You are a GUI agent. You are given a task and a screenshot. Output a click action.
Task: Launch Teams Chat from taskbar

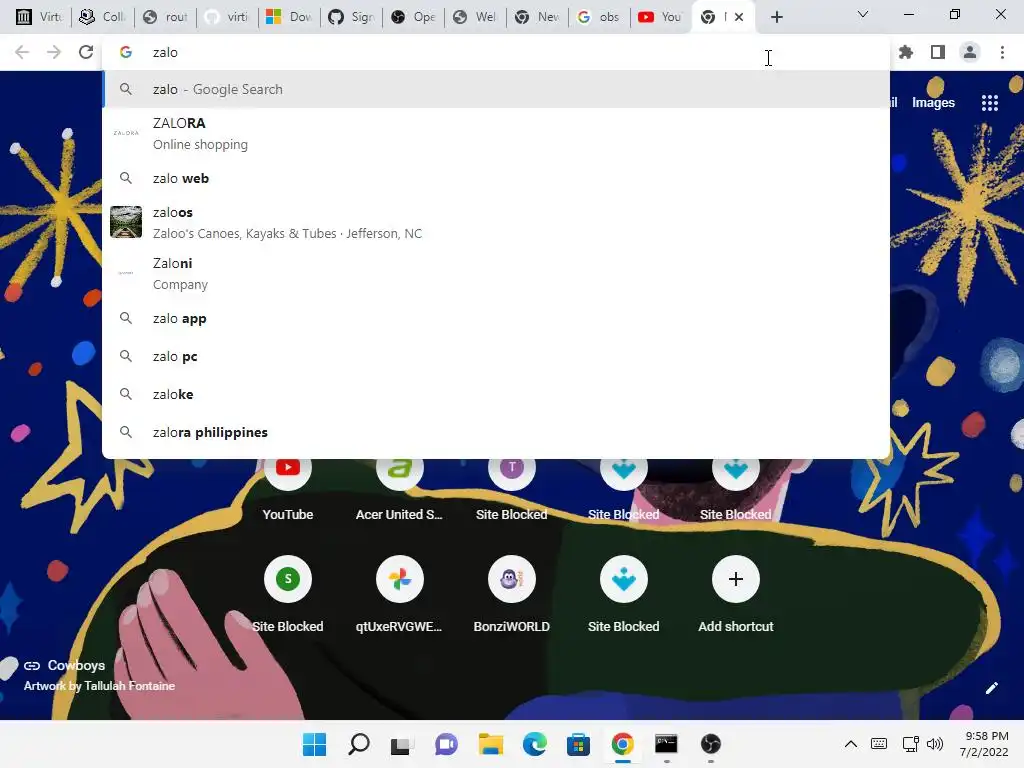coord(446,744)
